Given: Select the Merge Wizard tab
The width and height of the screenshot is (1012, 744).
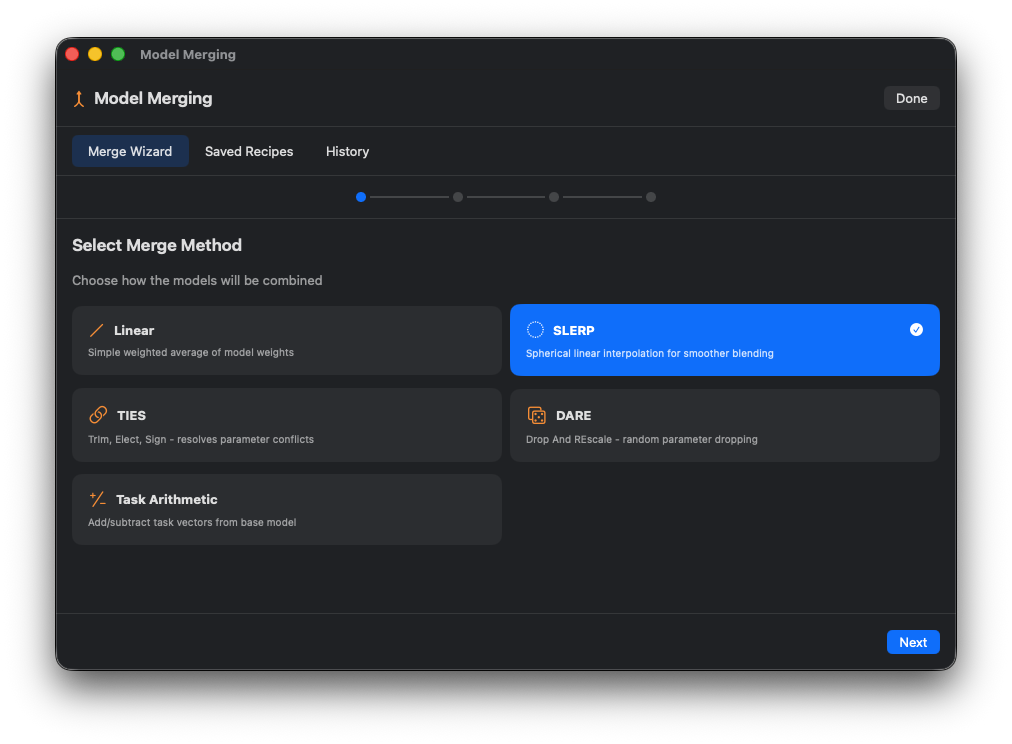Looking at the screenshot, I should coord(130,151).
